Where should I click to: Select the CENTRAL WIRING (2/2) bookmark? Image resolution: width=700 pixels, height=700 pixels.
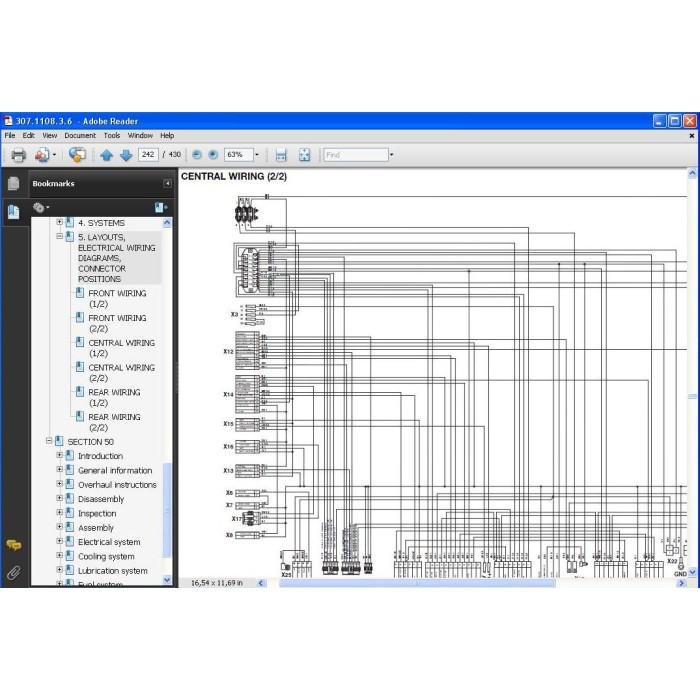tap(121, 373)
